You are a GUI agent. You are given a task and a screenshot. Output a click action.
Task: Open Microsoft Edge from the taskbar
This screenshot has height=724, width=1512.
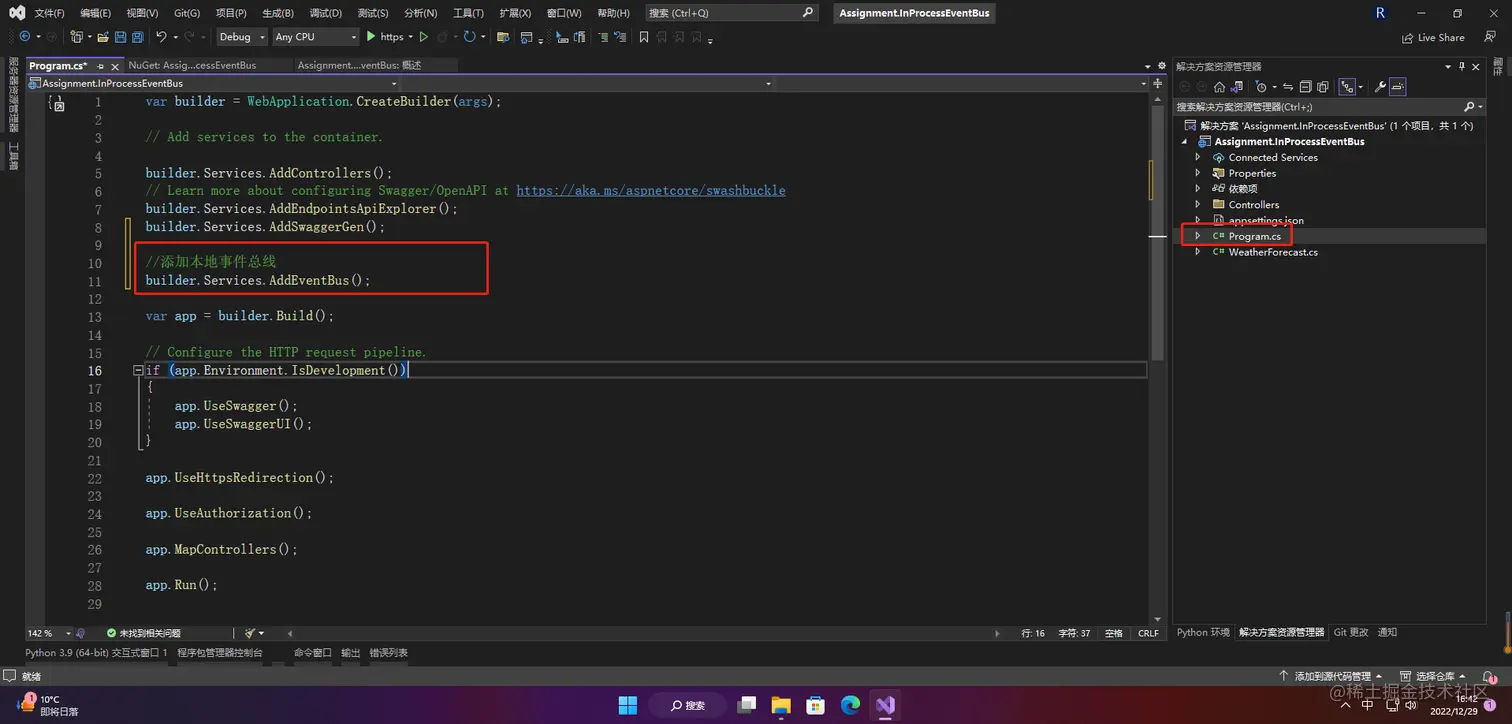[850, 705]
